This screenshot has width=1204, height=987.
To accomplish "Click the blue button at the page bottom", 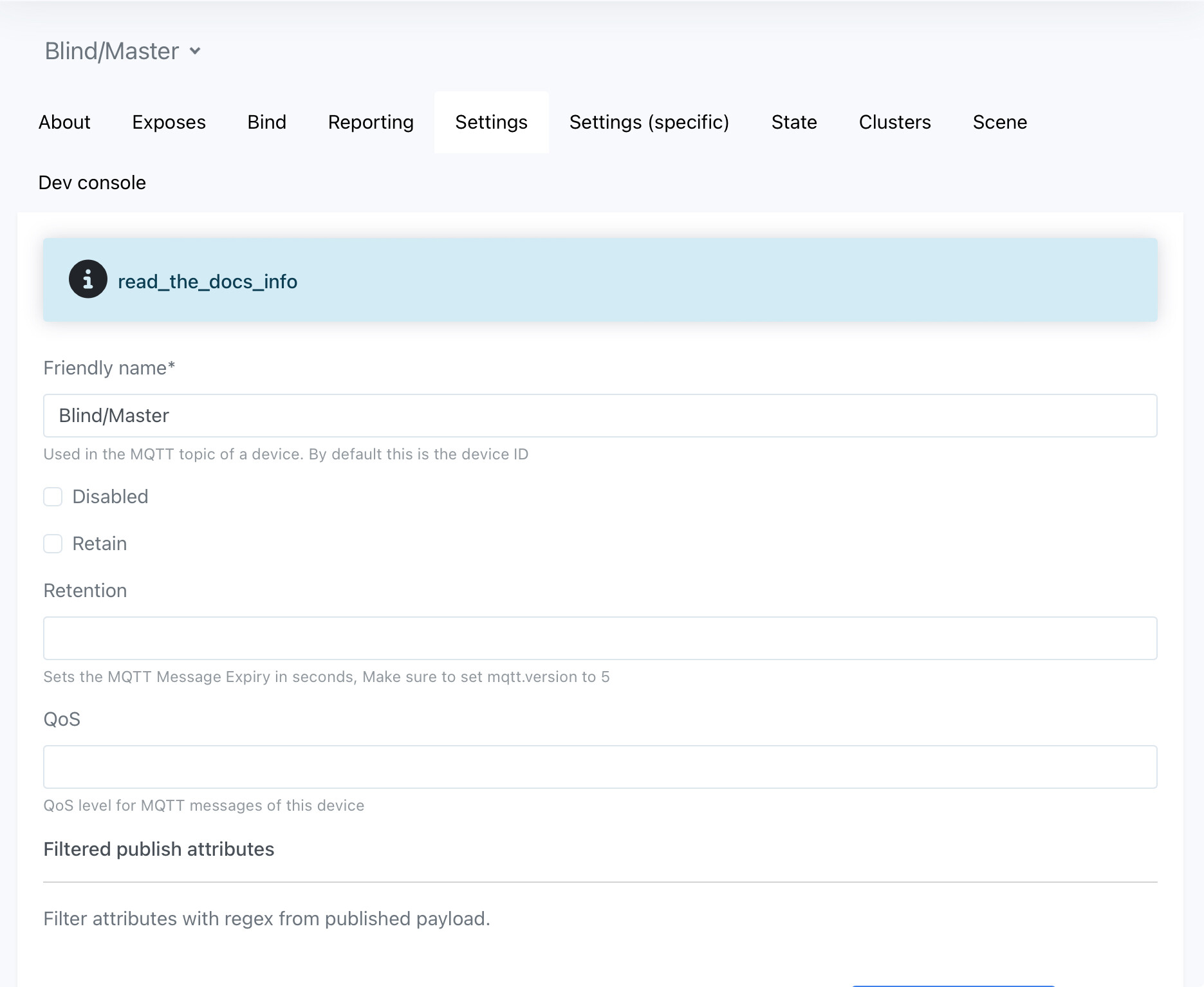I will (952, 983).
